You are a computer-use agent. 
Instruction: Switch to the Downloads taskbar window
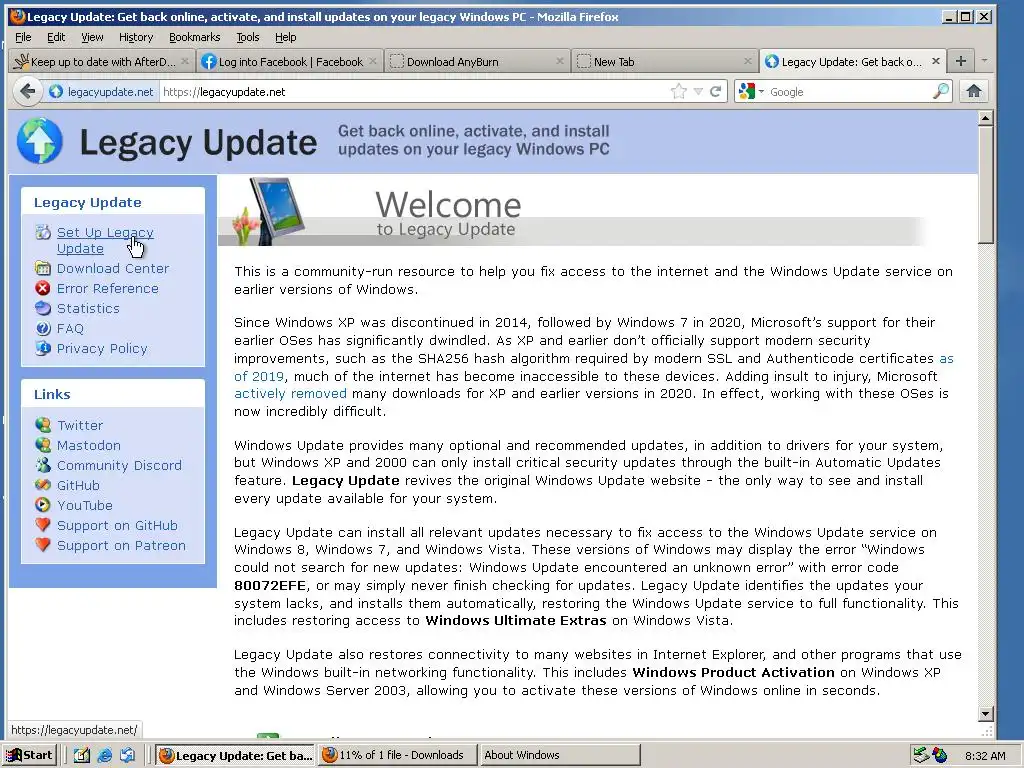pyautogui.click(x=398, y=756)
